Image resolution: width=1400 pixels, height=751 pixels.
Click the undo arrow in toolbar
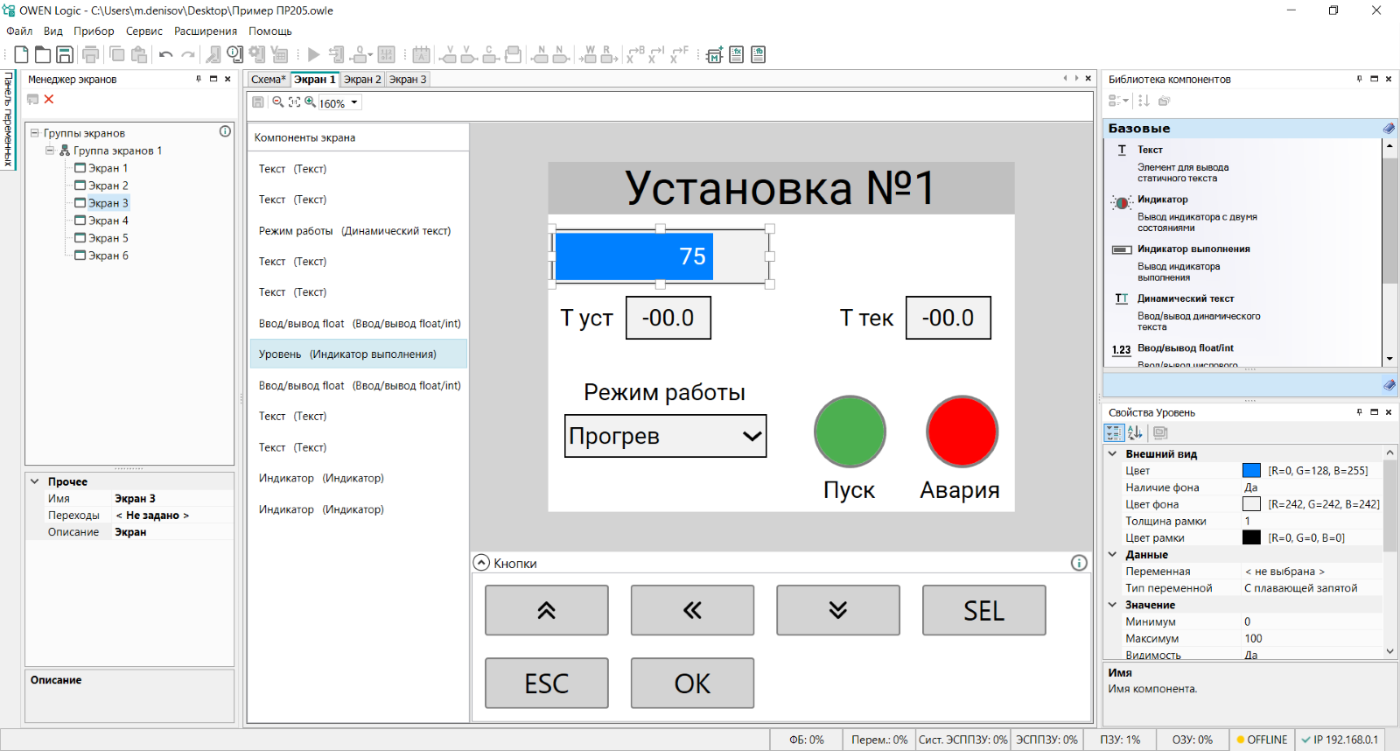[x=165, y=54]
